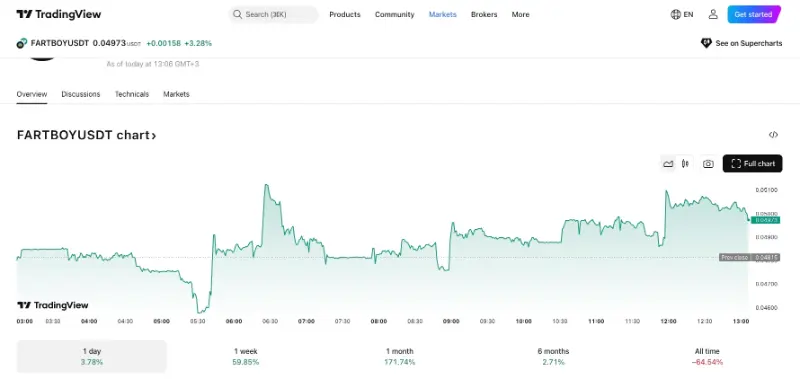Switch to the Markets tab below header
The image size is (800, 379).
[176, 94]
